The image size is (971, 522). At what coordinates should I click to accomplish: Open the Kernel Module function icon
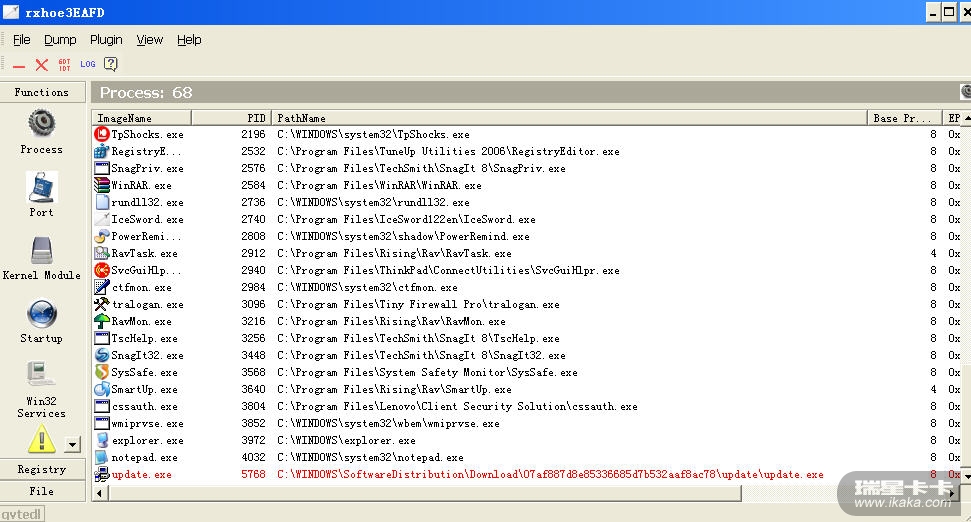point(41,251)
